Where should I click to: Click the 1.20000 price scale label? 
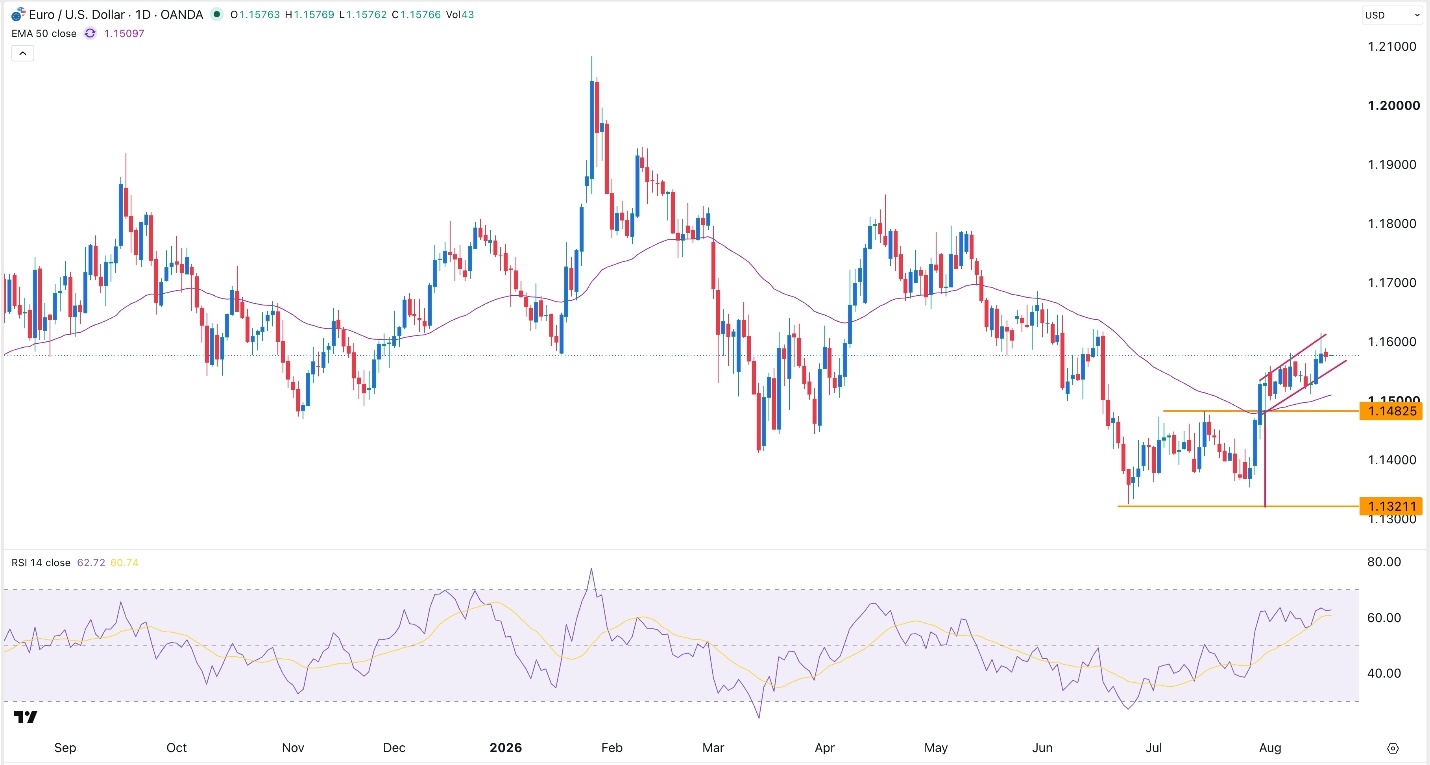(1391, 106)
